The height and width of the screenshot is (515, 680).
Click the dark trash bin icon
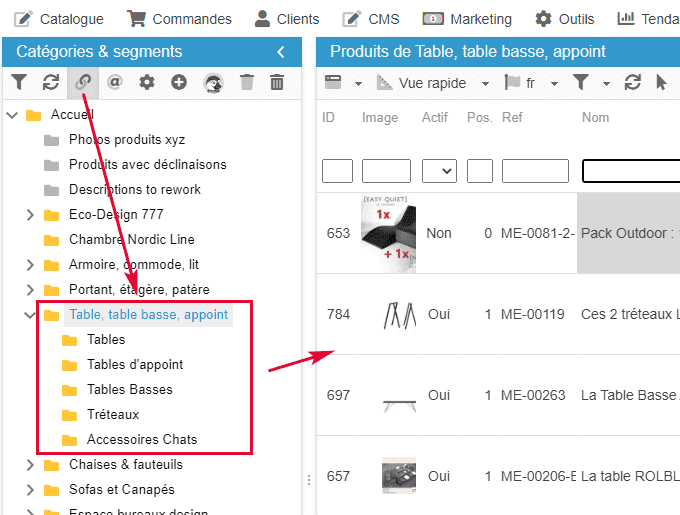tap(277, 83)
